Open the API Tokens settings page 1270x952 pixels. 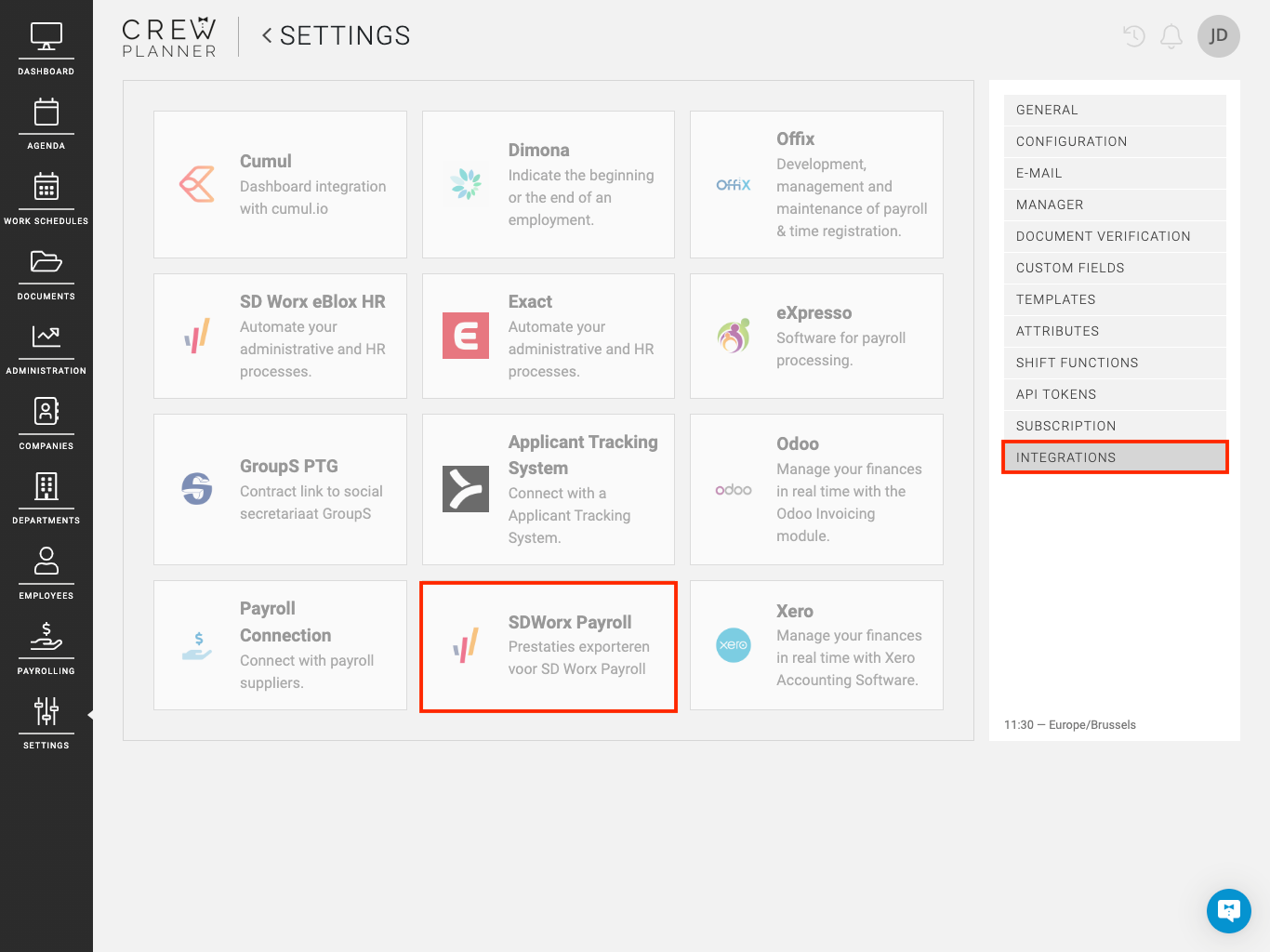(1114, 394)
